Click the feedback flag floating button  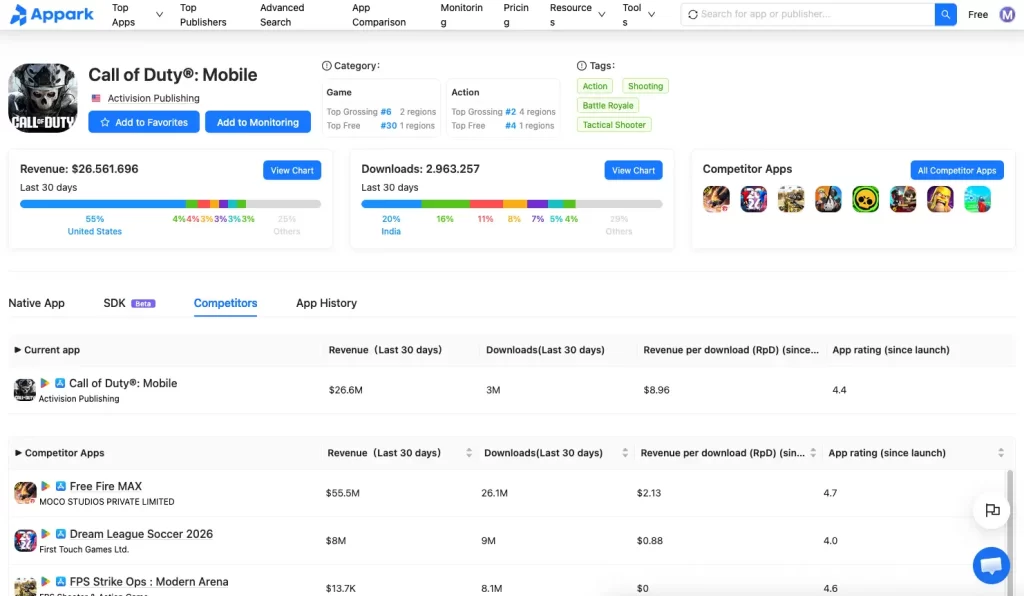click(x=992, y=510)
